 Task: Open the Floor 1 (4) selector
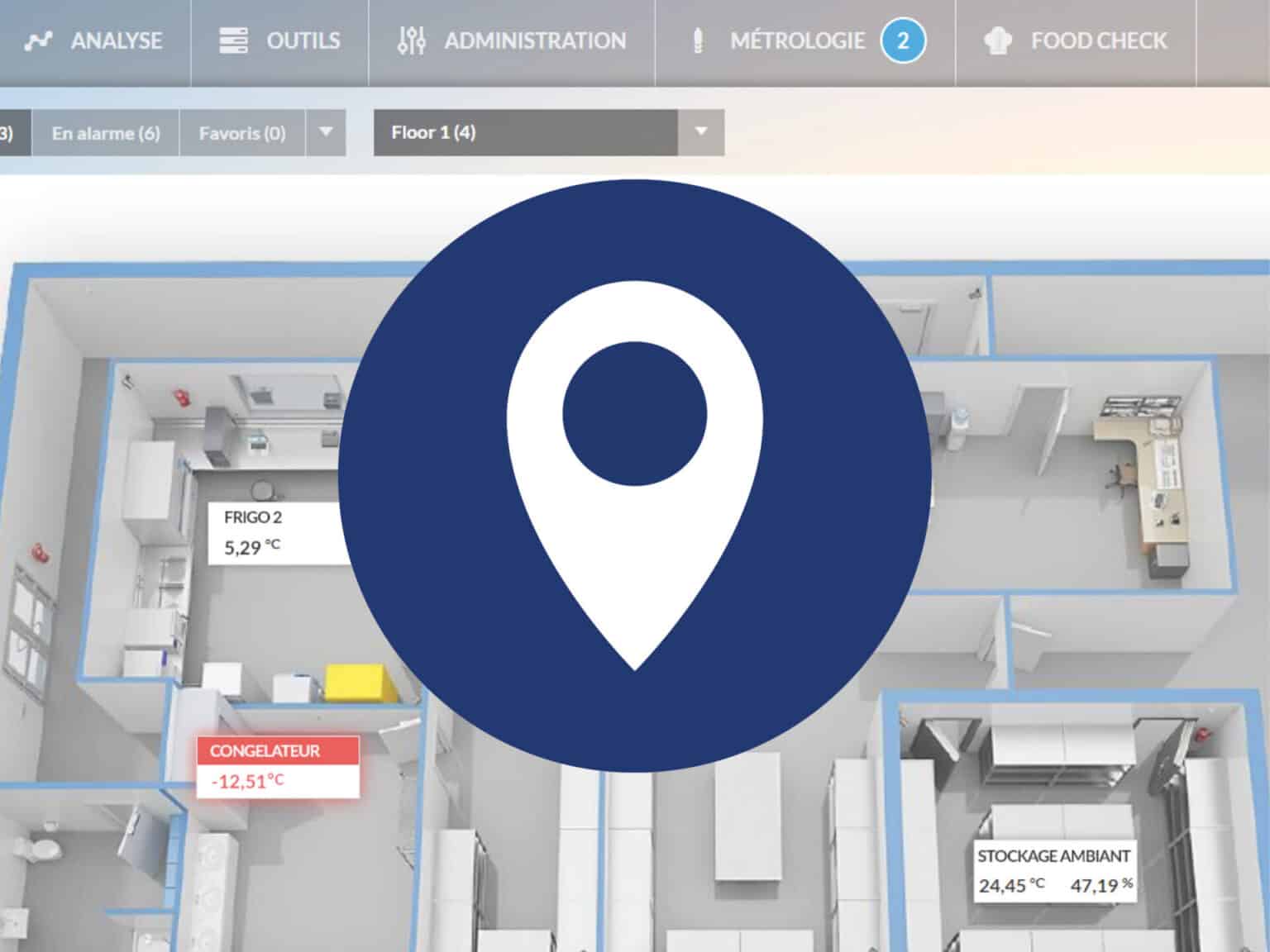529,132
